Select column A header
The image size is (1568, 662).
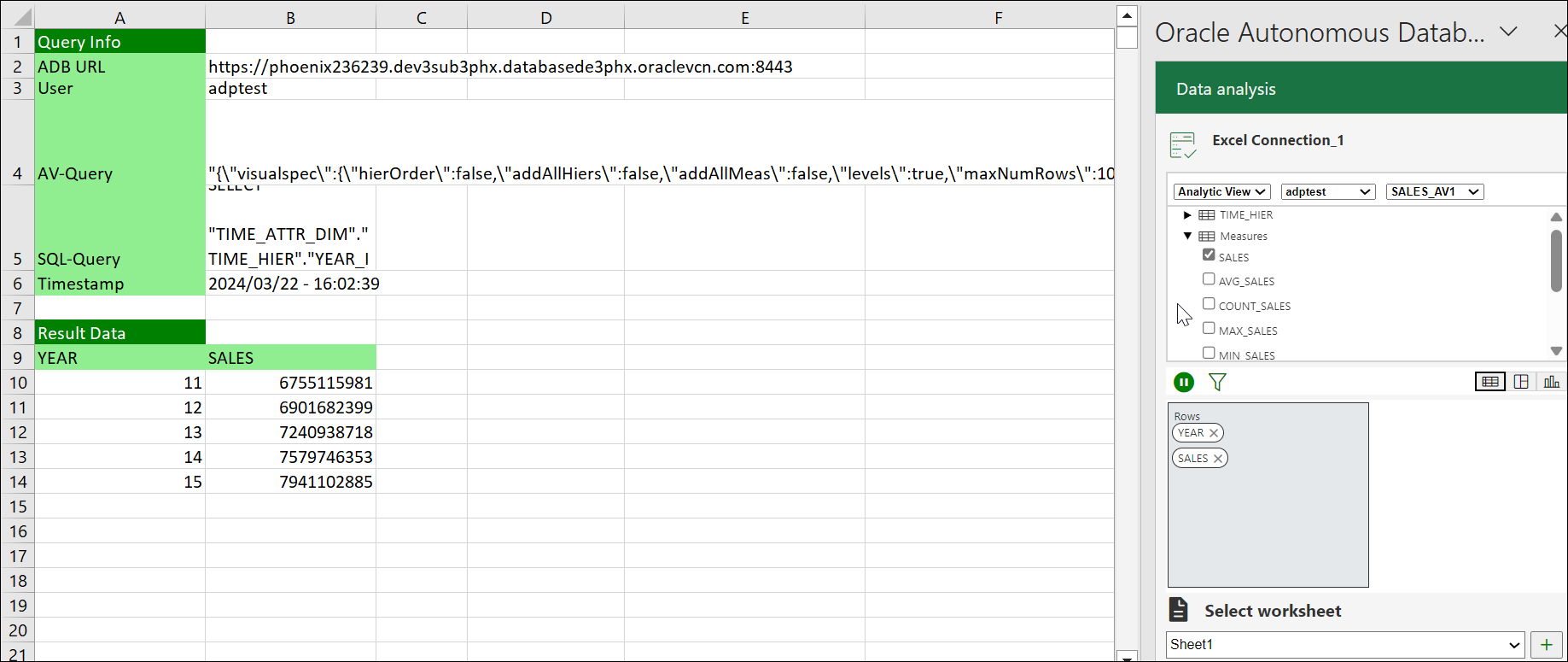pyautogui.click(x=119, y=18)
